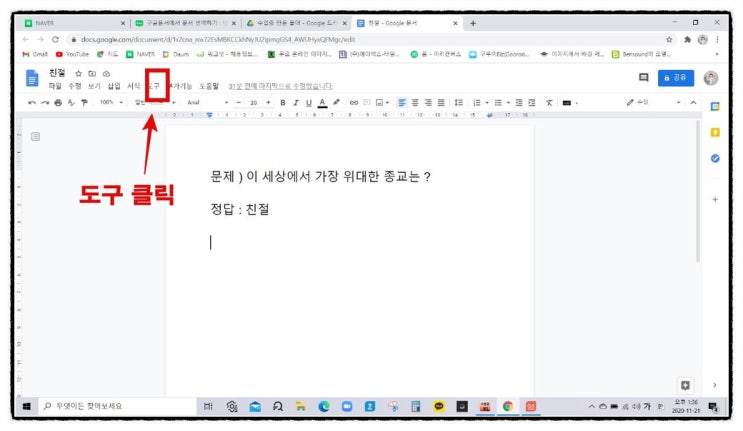Open comment history in the header
Image resolution: width=743 pixels, height=431 pixels.
(643, 78)
